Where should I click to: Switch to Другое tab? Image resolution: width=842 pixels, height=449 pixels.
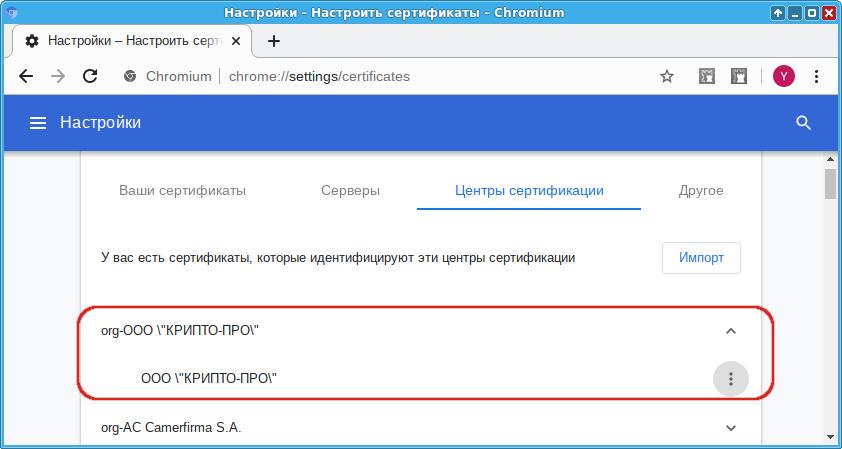pos(701,191)
